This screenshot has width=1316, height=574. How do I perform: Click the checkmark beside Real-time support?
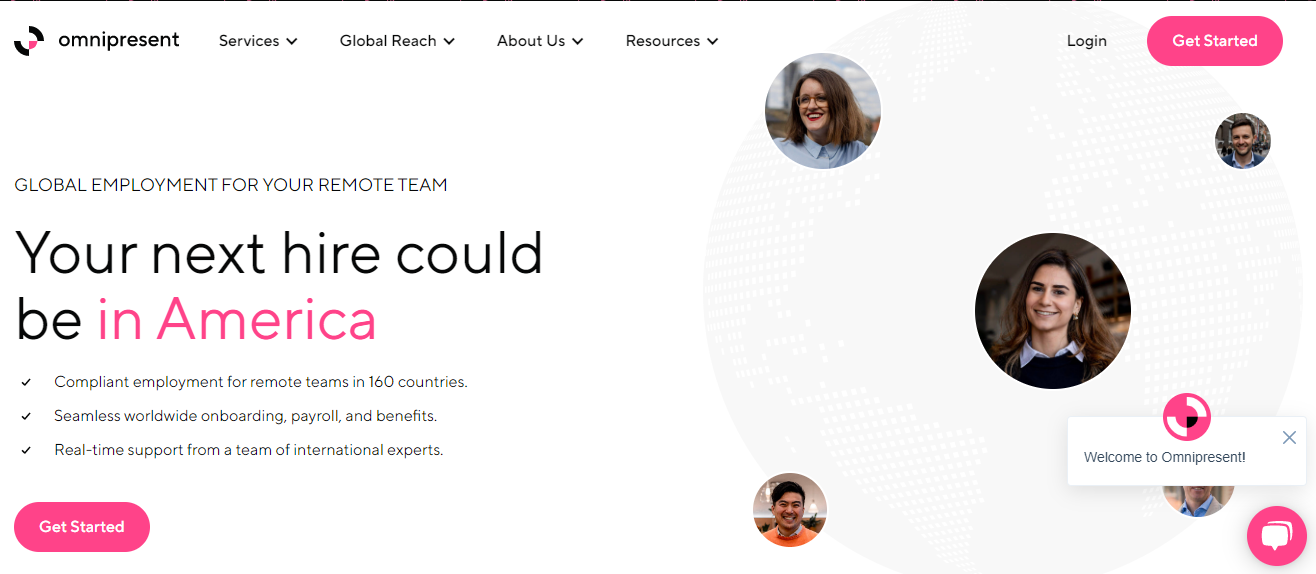click(x=26, y=450)
